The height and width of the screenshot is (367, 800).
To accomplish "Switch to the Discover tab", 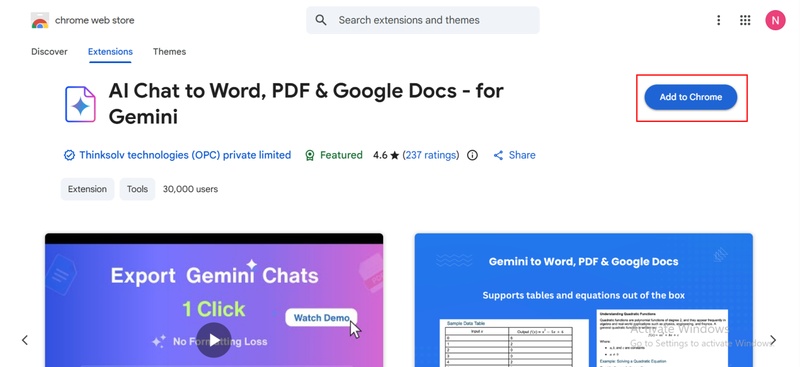I will [x=49, y=52].
